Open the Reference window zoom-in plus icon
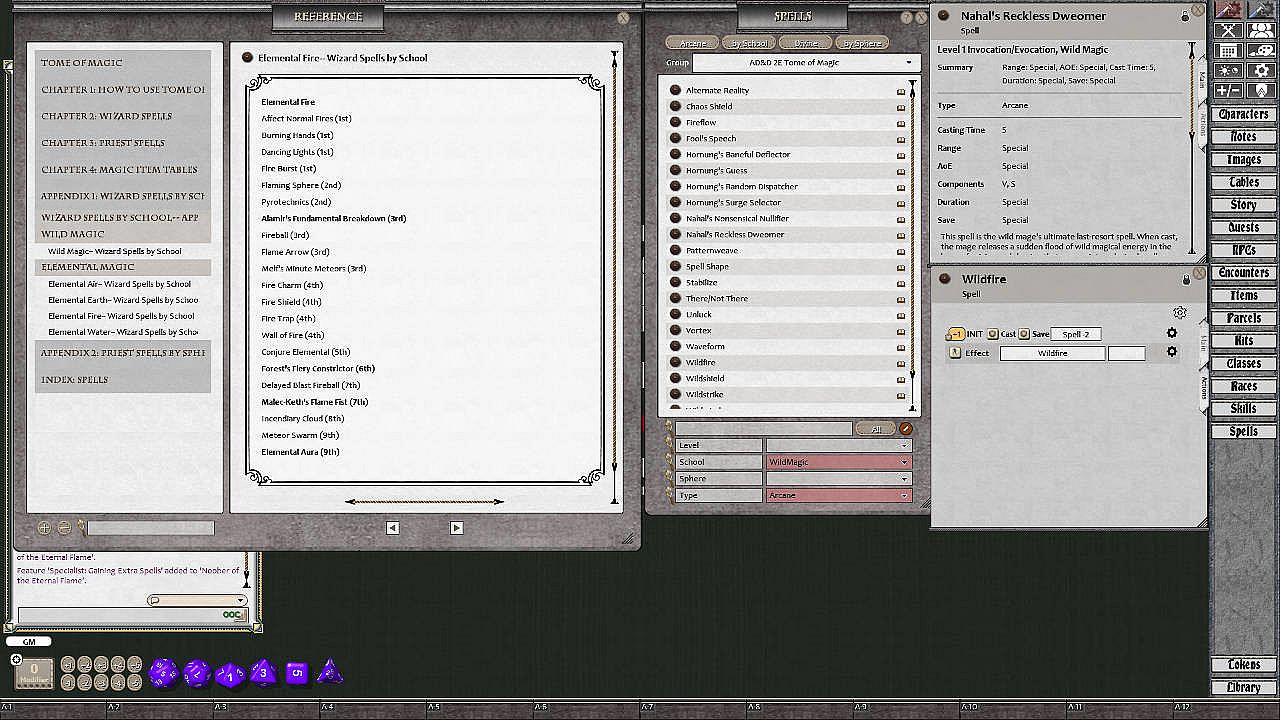Screen dimensions: 1280x720 [44, 527]
